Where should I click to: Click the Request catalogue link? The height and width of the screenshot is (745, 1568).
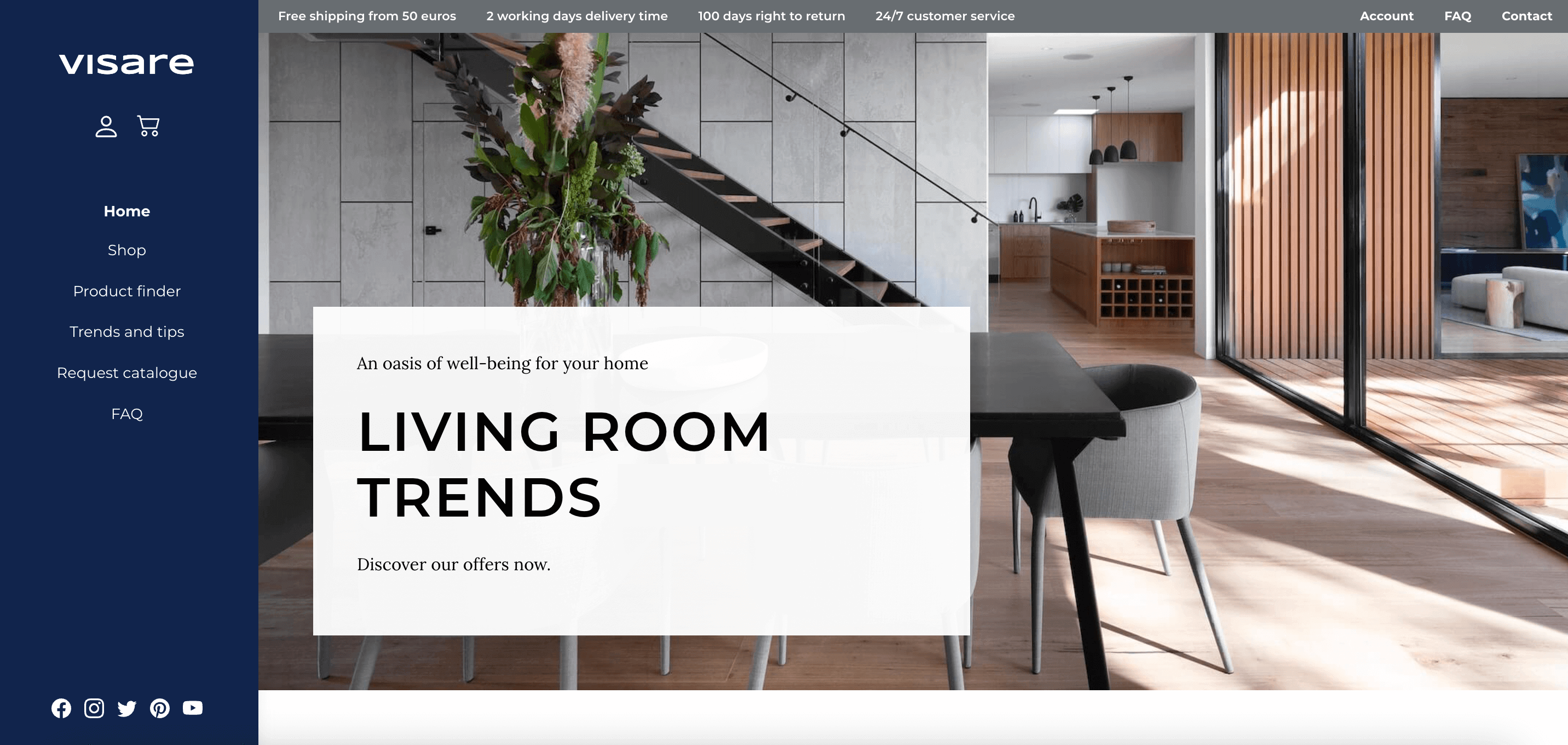pos(127,372)
